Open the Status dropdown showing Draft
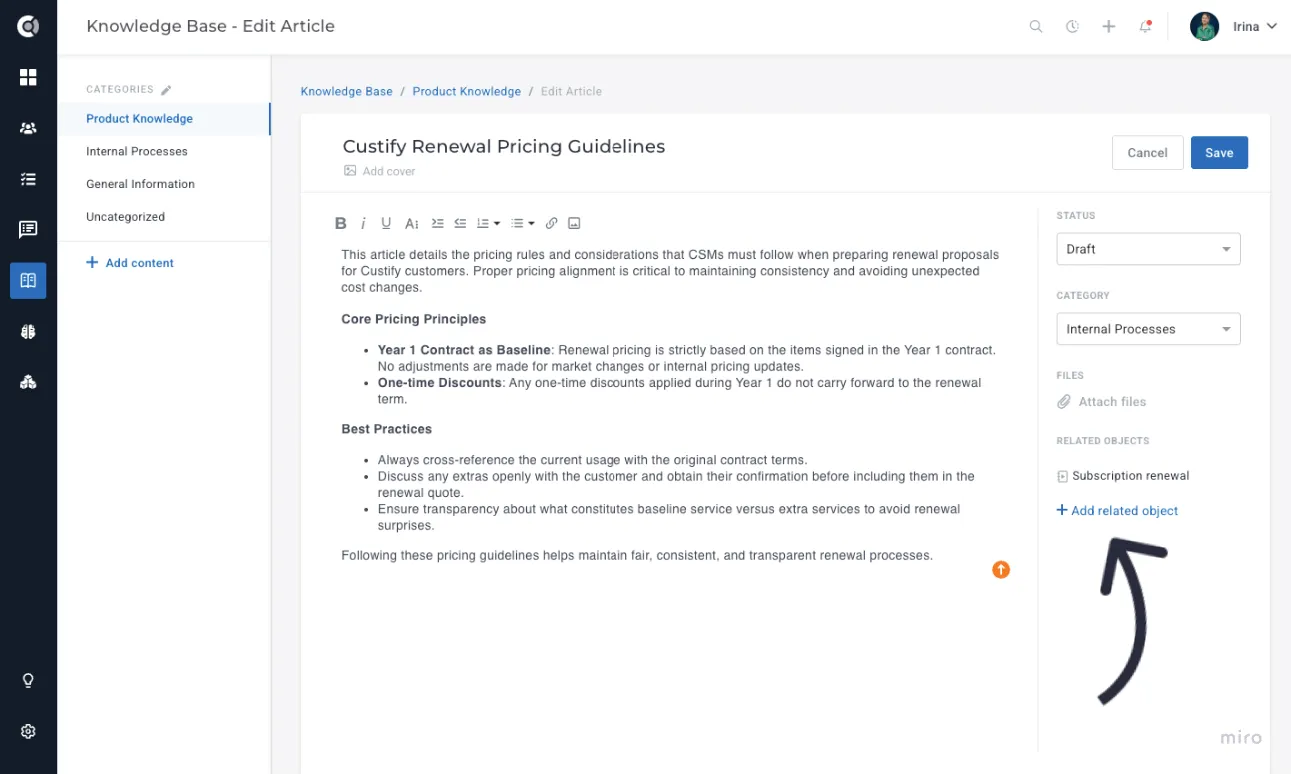 tap(1148, 249)
